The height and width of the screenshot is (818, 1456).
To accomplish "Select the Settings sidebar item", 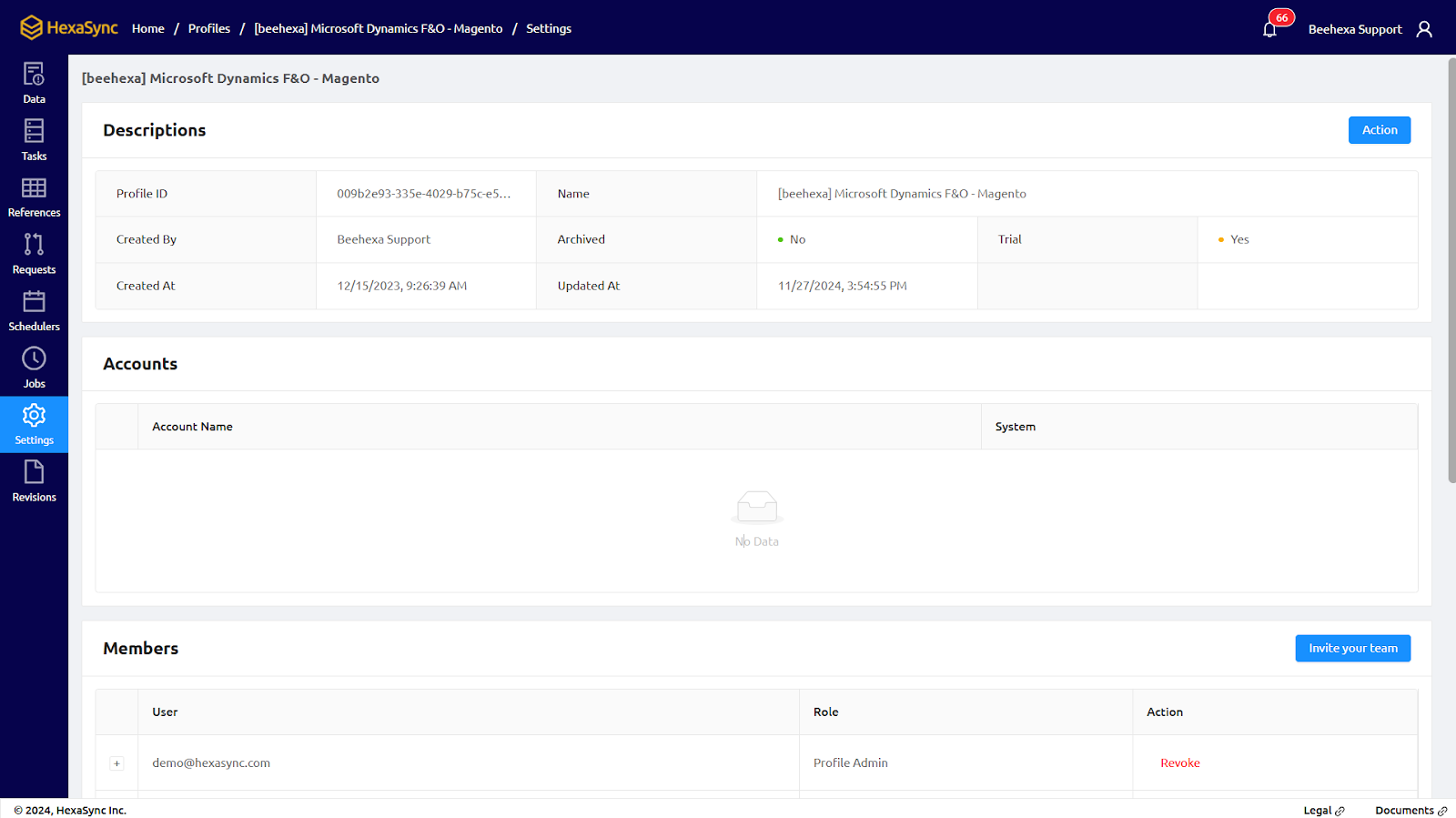I will pyautogui.click(x=34, y=425).
